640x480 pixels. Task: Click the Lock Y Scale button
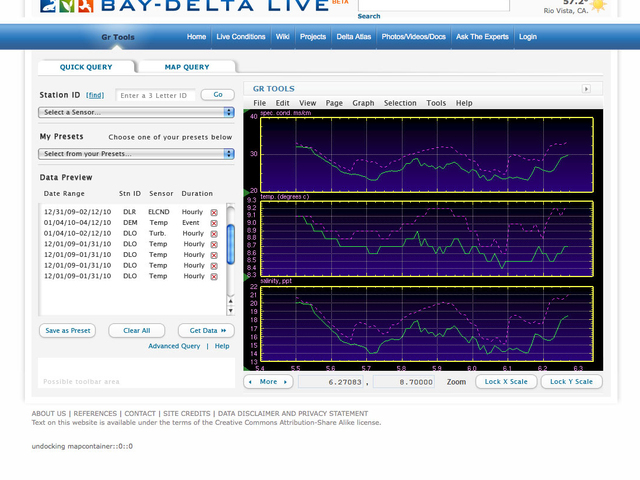pos(571,382)
